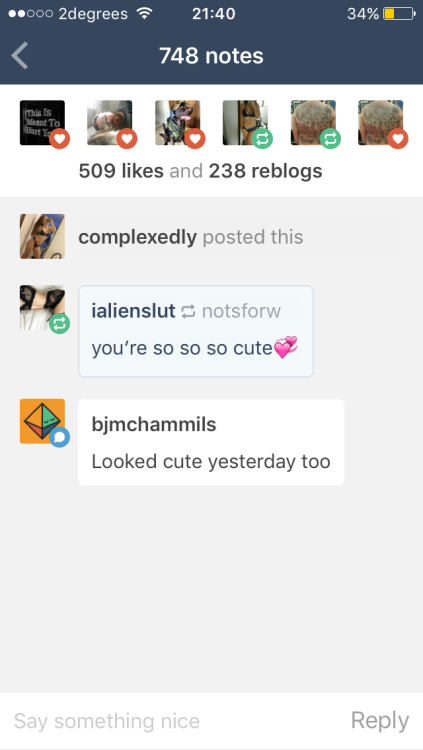Tap the 748 notes title

tap(211, 56)
